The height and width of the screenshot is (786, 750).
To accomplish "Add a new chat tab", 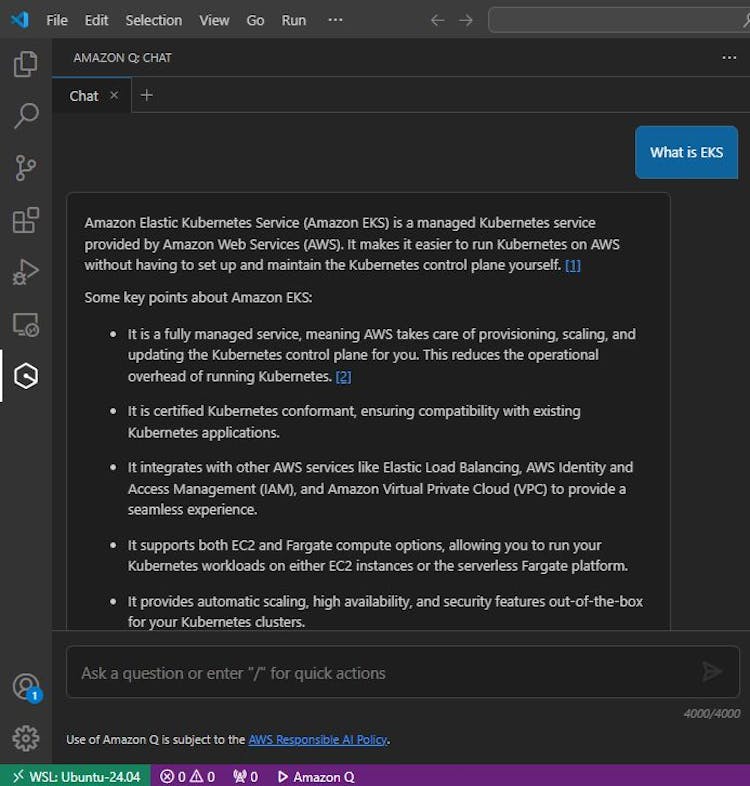I will (147, 95).
